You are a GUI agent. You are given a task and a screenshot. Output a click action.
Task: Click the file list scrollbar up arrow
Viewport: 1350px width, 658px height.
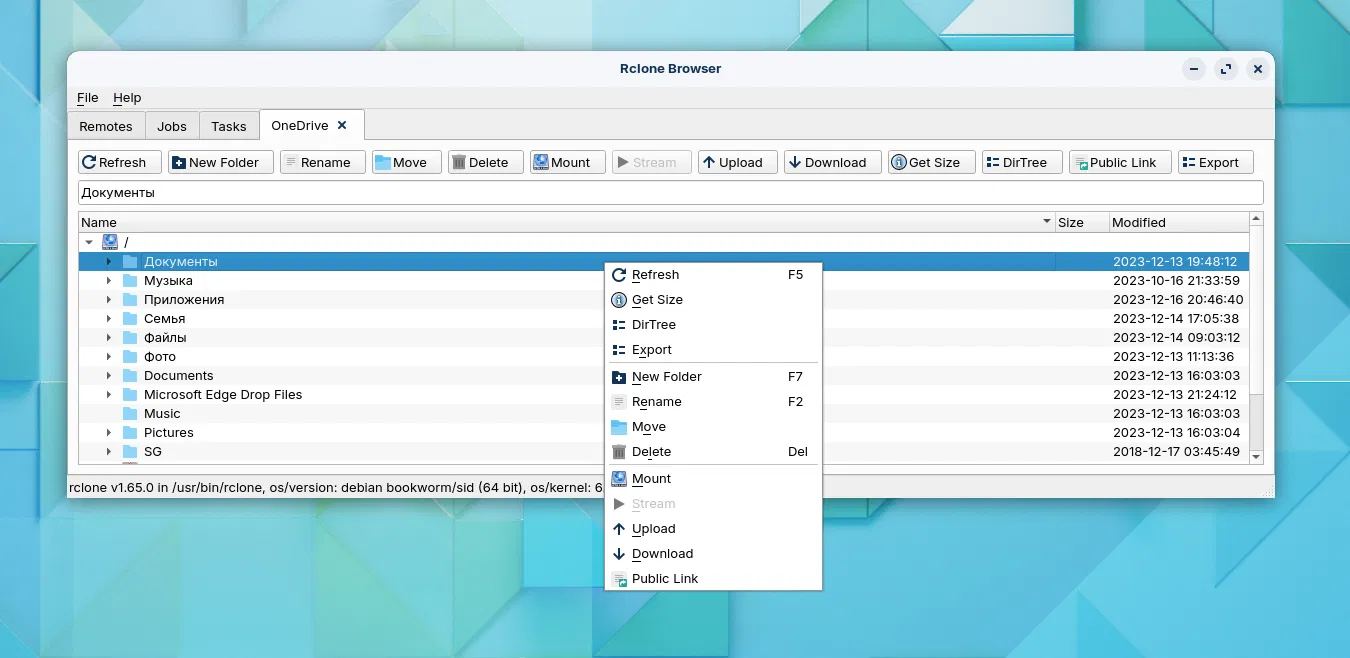[1257, 218]
